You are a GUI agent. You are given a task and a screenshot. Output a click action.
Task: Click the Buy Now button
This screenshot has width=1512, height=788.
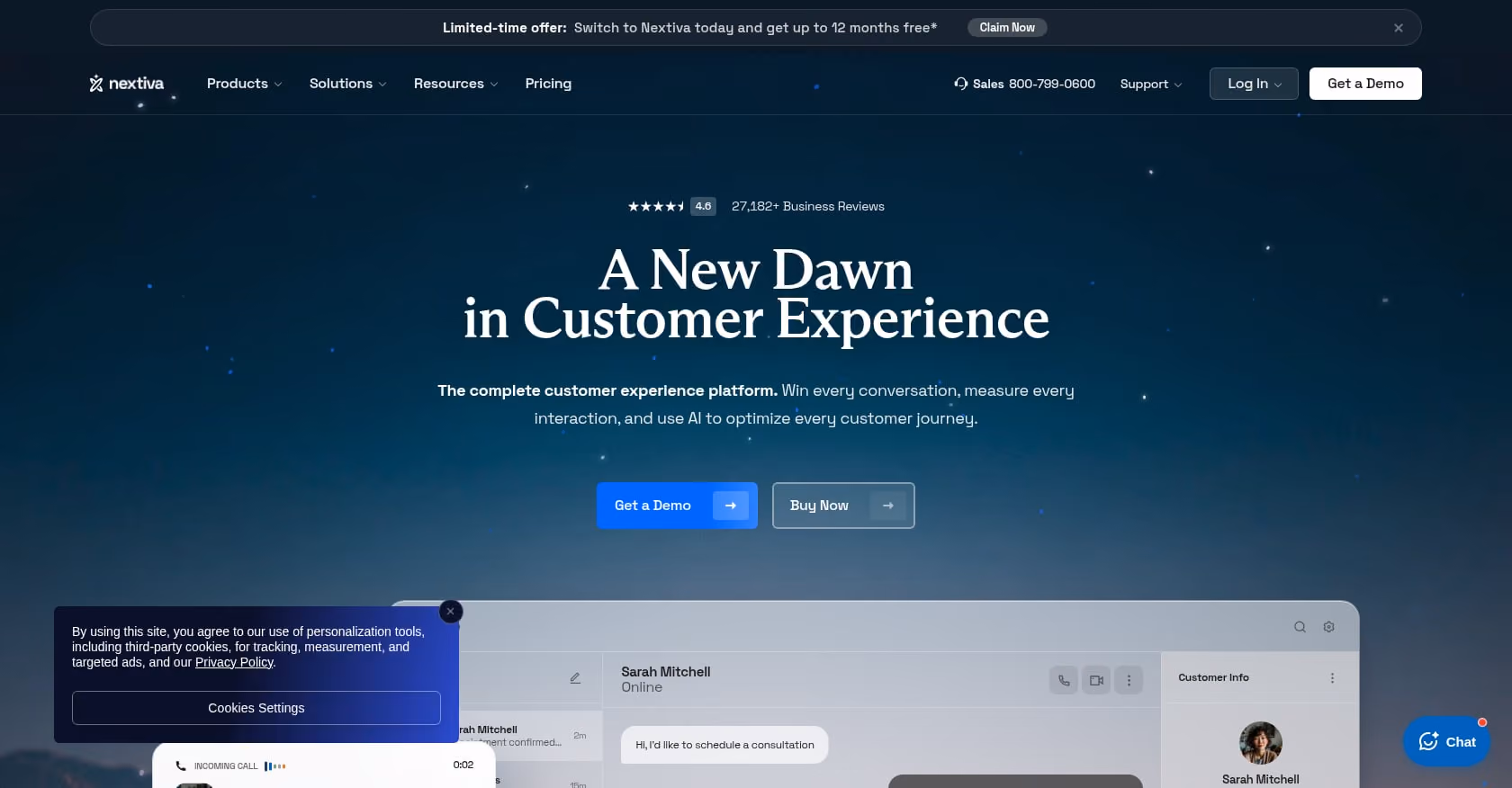click(x=843, y=506)
